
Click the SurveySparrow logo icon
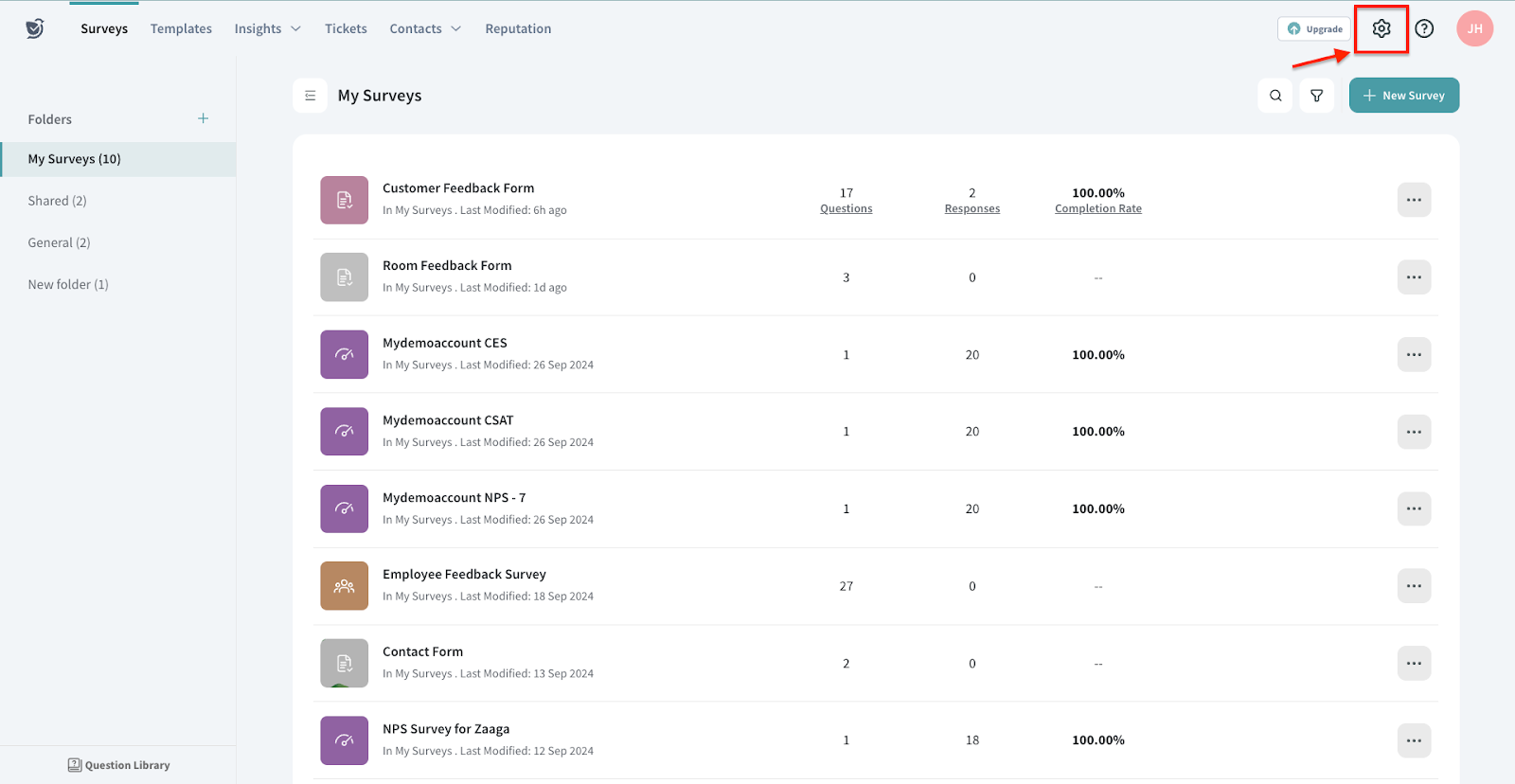[35, 28]
